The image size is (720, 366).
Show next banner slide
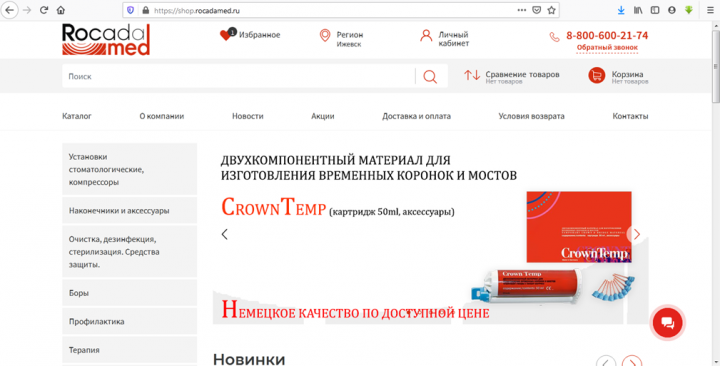636,234
